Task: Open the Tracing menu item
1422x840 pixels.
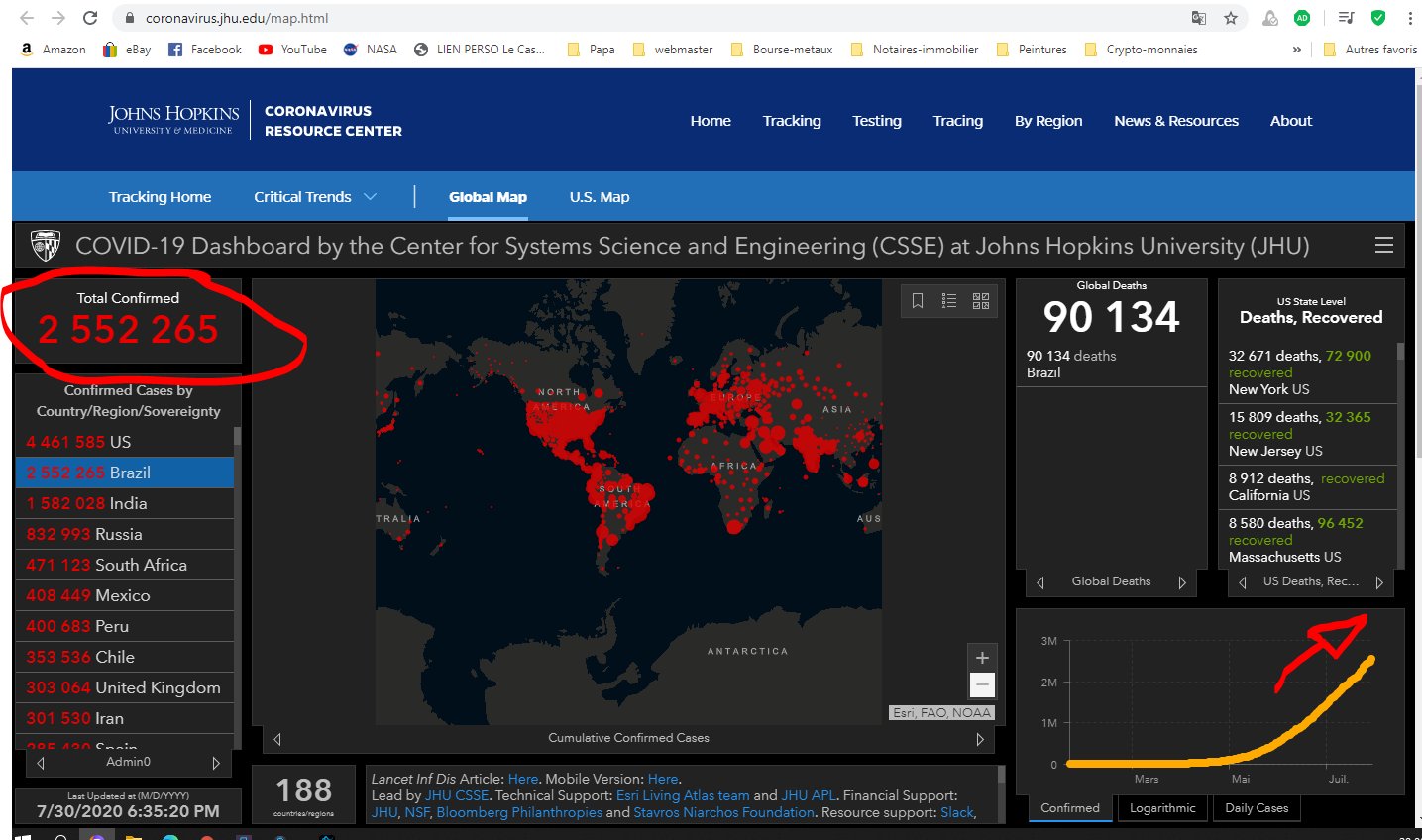Action: 958,121
